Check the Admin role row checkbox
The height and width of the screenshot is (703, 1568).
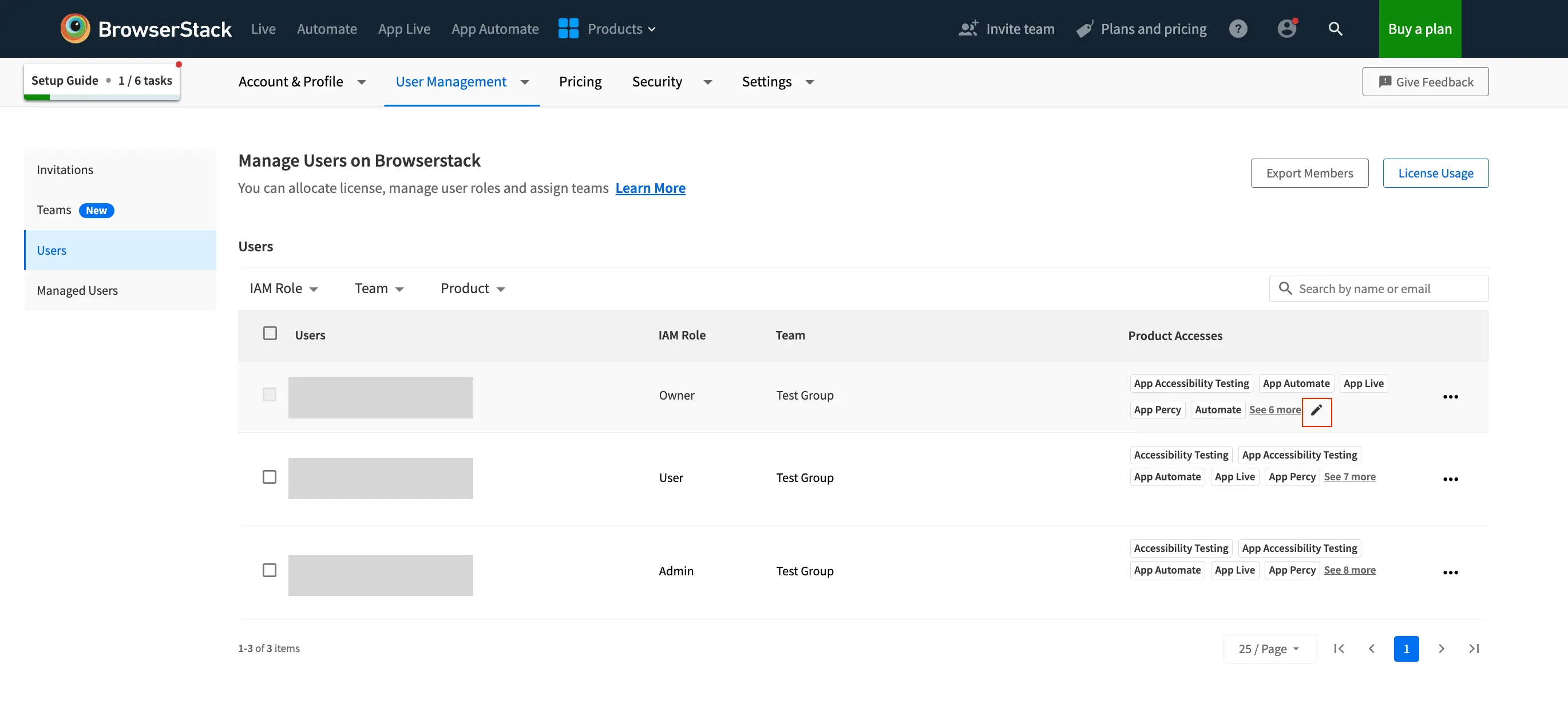click(269, 570)
